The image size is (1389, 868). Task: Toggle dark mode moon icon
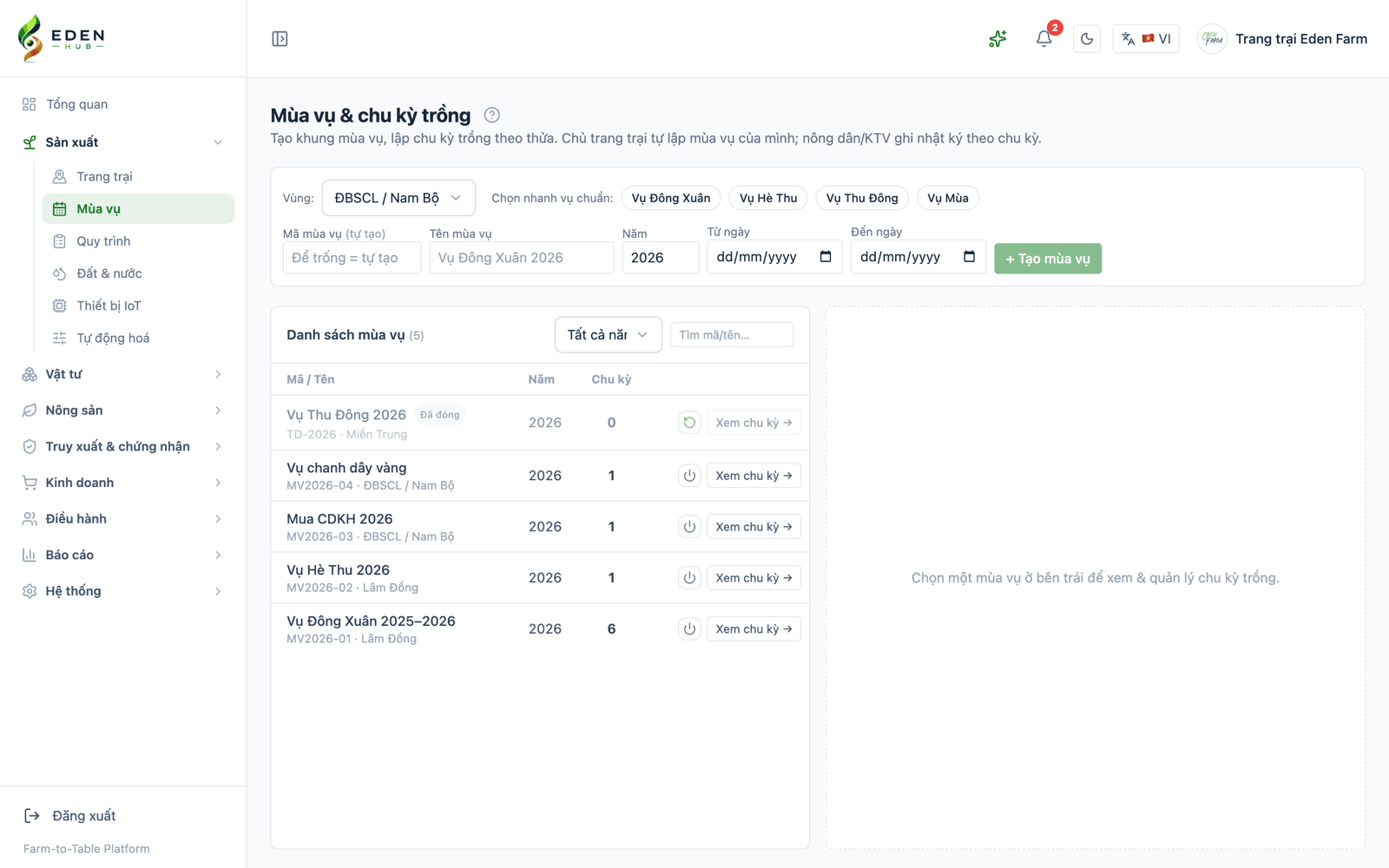tap(1087, 39)
